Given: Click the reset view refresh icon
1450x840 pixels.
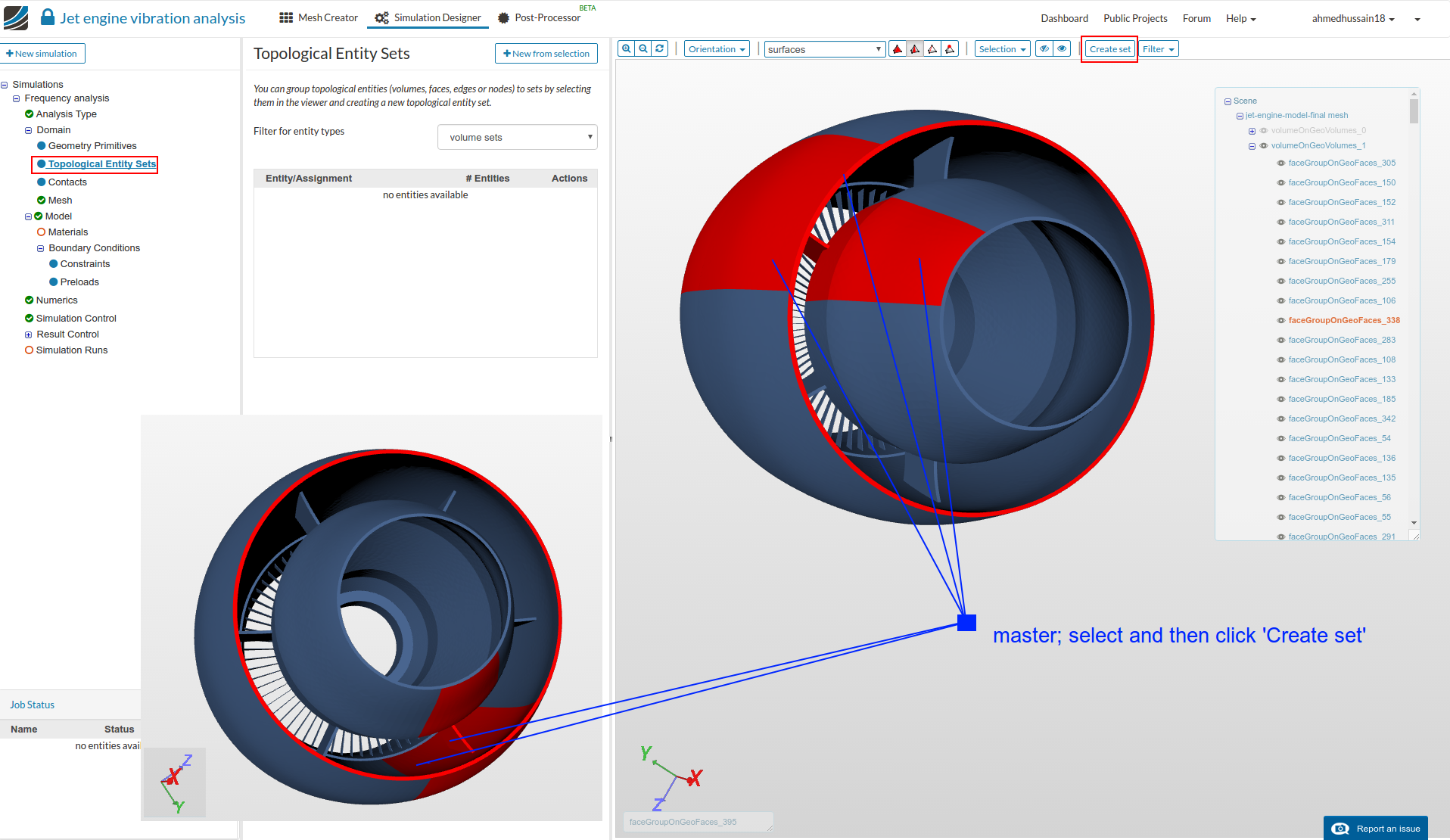Looking at the screenshot, I should point(660,49).
